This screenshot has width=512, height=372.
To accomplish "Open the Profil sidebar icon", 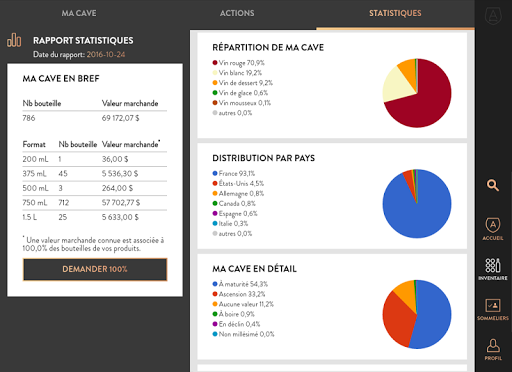I will (493, 349).
